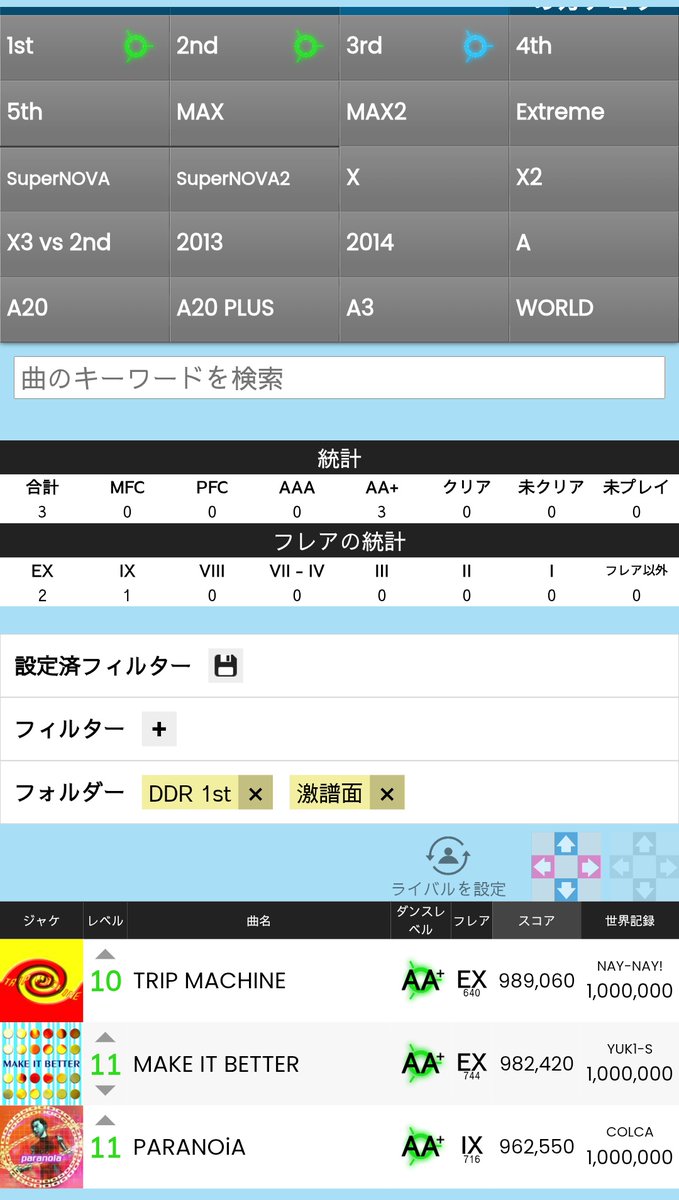Tap the X version folder
Screen dimensions: 679x1200
pyautogui.click(x=424, y=178)
